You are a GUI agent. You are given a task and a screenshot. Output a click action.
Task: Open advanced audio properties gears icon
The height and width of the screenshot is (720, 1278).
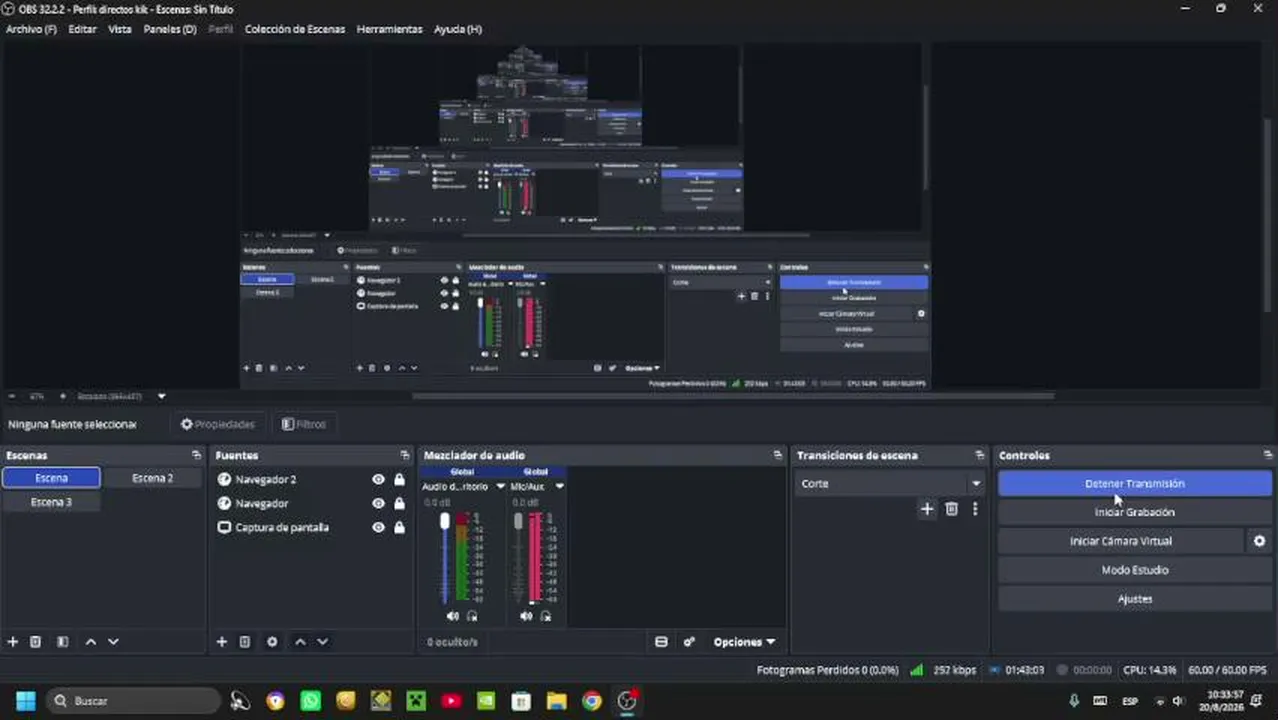pyautogui.click(x=689, y=642)
